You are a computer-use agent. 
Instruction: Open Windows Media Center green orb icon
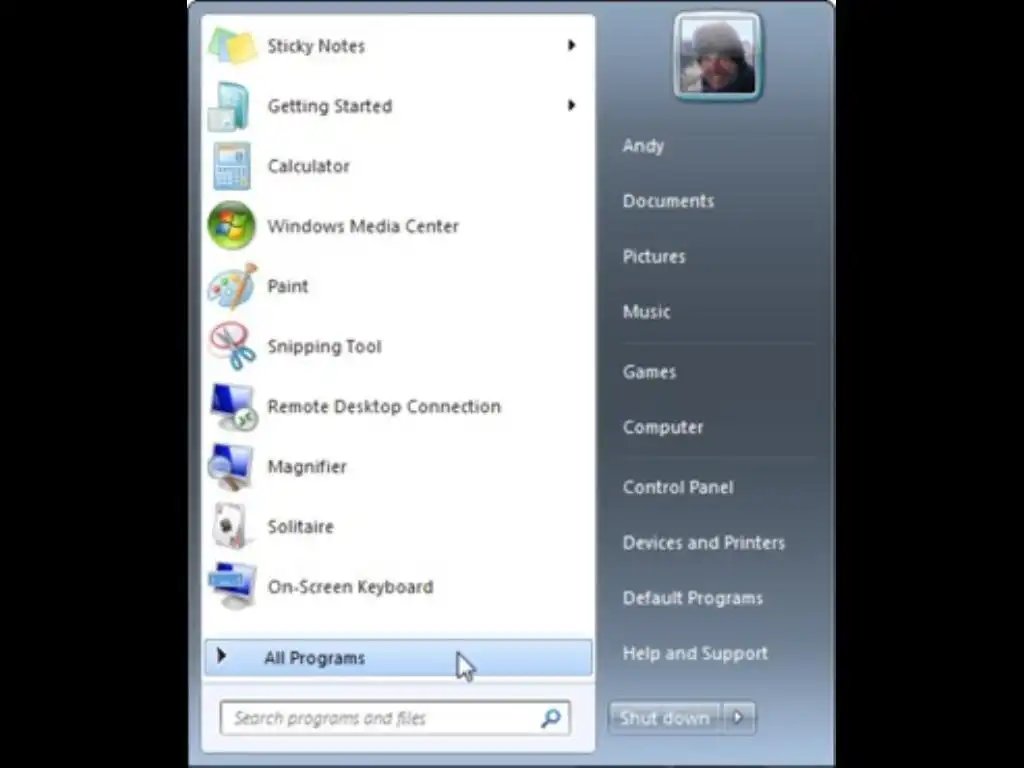(231, 226)
